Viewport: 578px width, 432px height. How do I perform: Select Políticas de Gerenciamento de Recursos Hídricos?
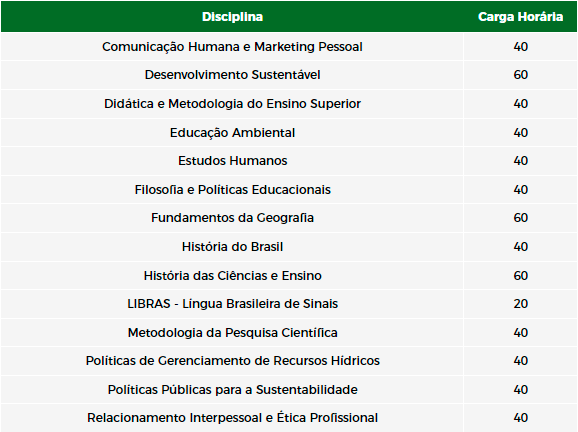tap(232, 360)
